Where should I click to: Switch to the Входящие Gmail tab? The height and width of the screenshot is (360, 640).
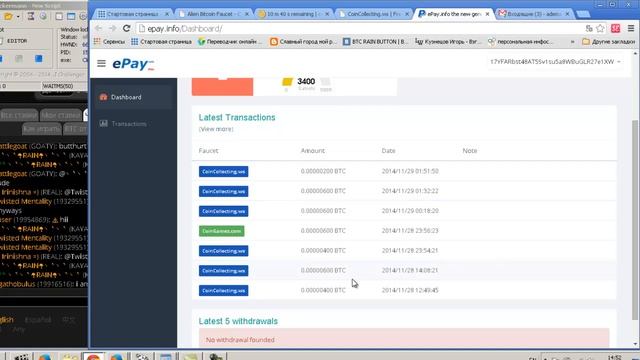(x=535, y=14)
